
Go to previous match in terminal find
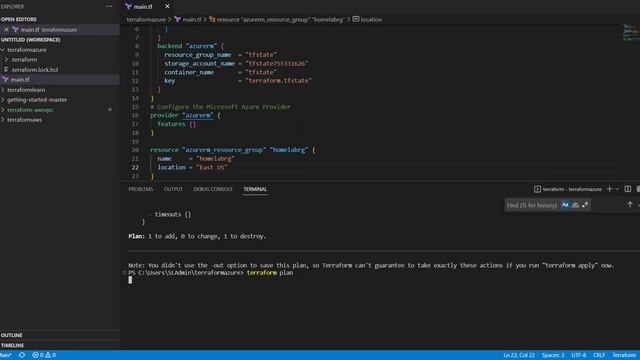point(630,205)
